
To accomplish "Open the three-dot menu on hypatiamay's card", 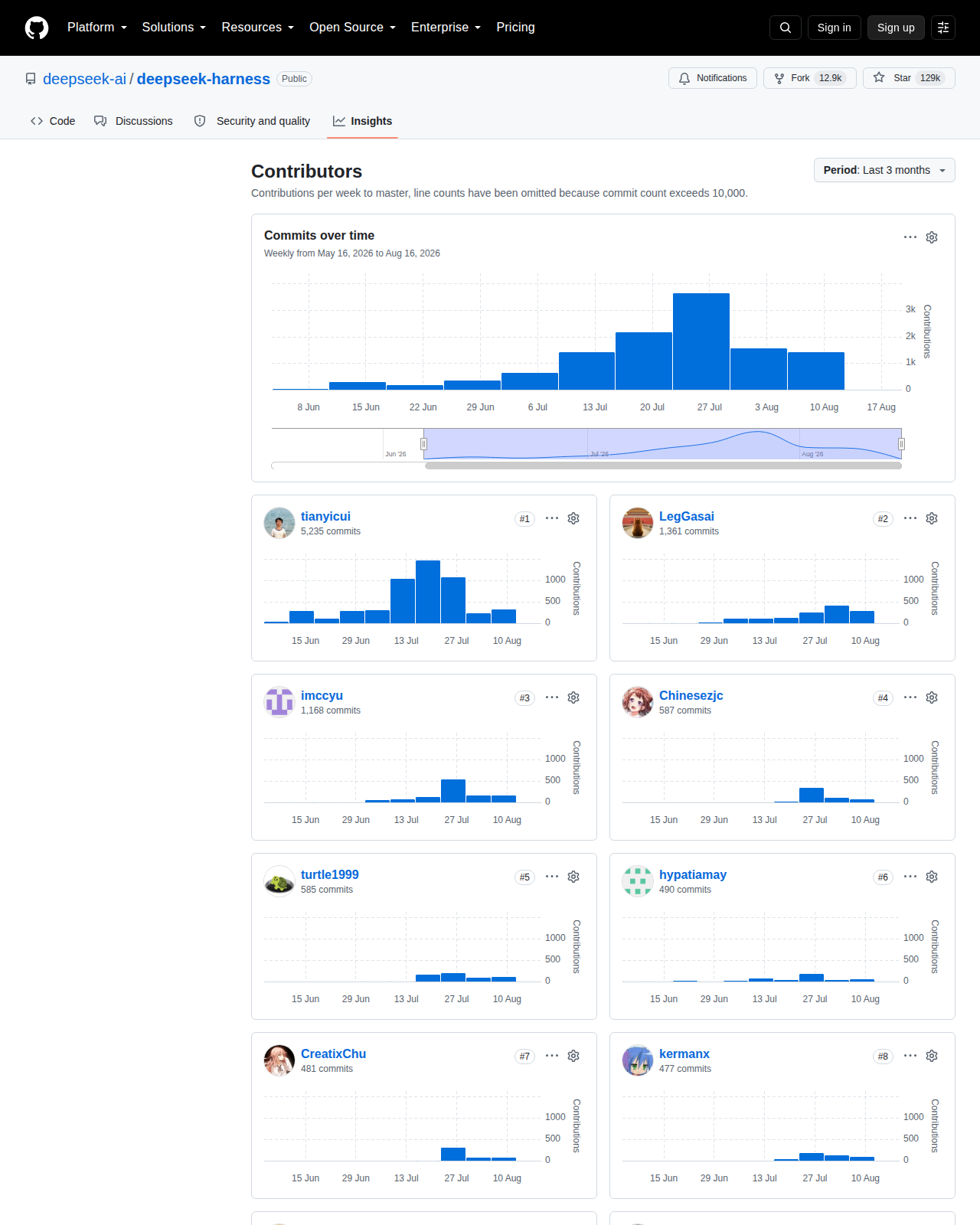I will 910,877.
